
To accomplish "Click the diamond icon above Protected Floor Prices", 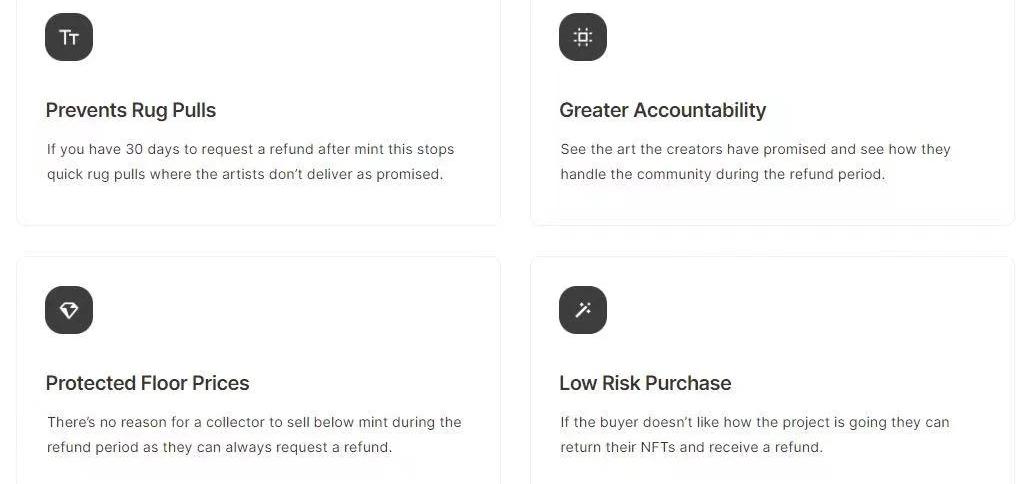I will tap(69, 310).
